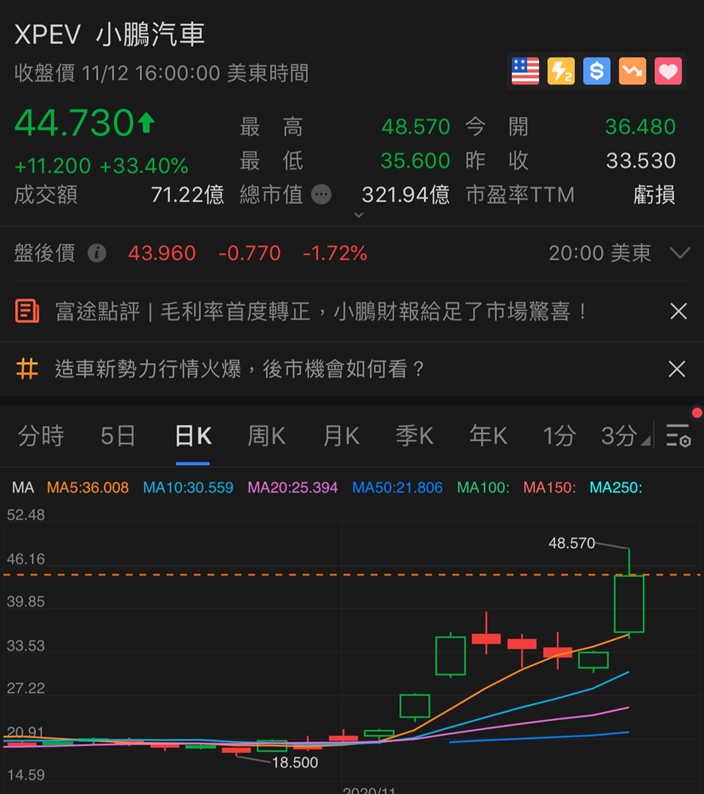
Task: Tap the latest large green candlestick
Action: click(x=629, y=604)
